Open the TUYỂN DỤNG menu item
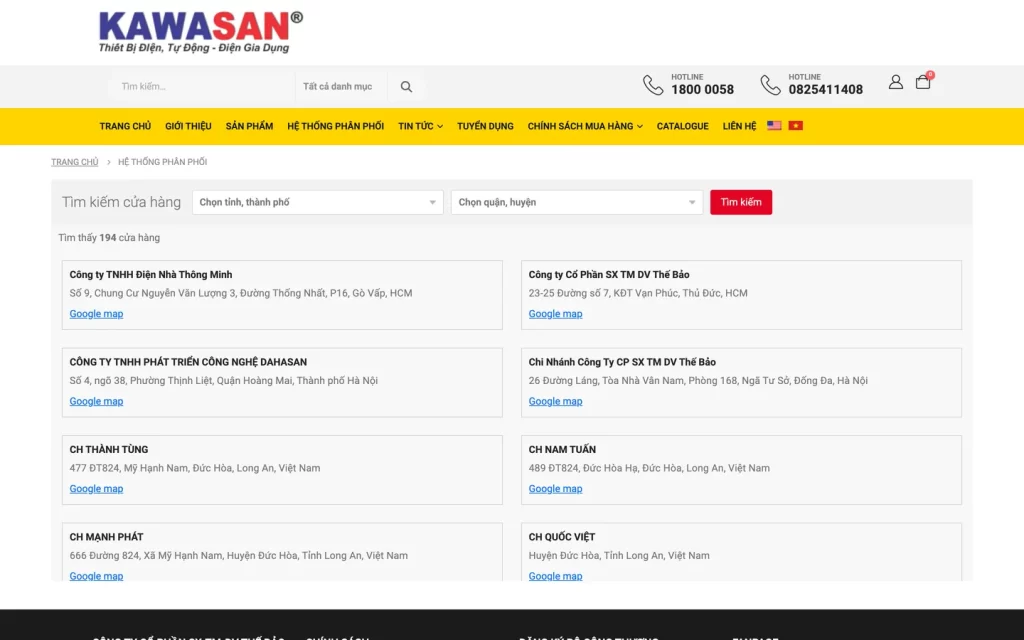Viewport: 1024px width, 640px height. tap(485, 126)
